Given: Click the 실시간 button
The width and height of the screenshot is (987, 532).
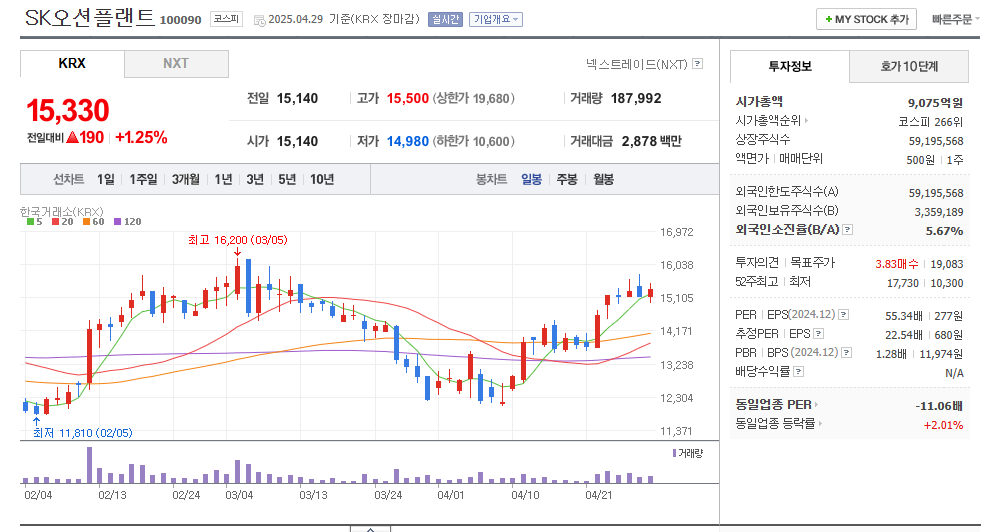Looking at the screenshot, I should coord(445,20).
